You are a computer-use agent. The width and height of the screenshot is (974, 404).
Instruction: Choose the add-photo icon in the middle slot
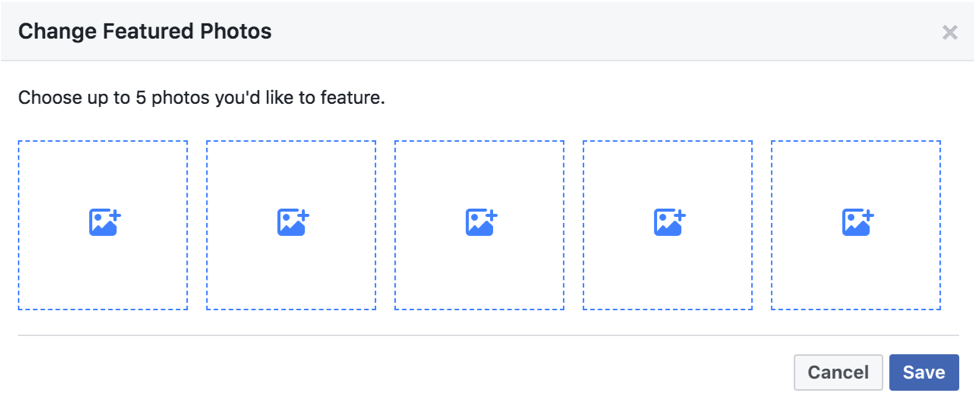(481, 223)
